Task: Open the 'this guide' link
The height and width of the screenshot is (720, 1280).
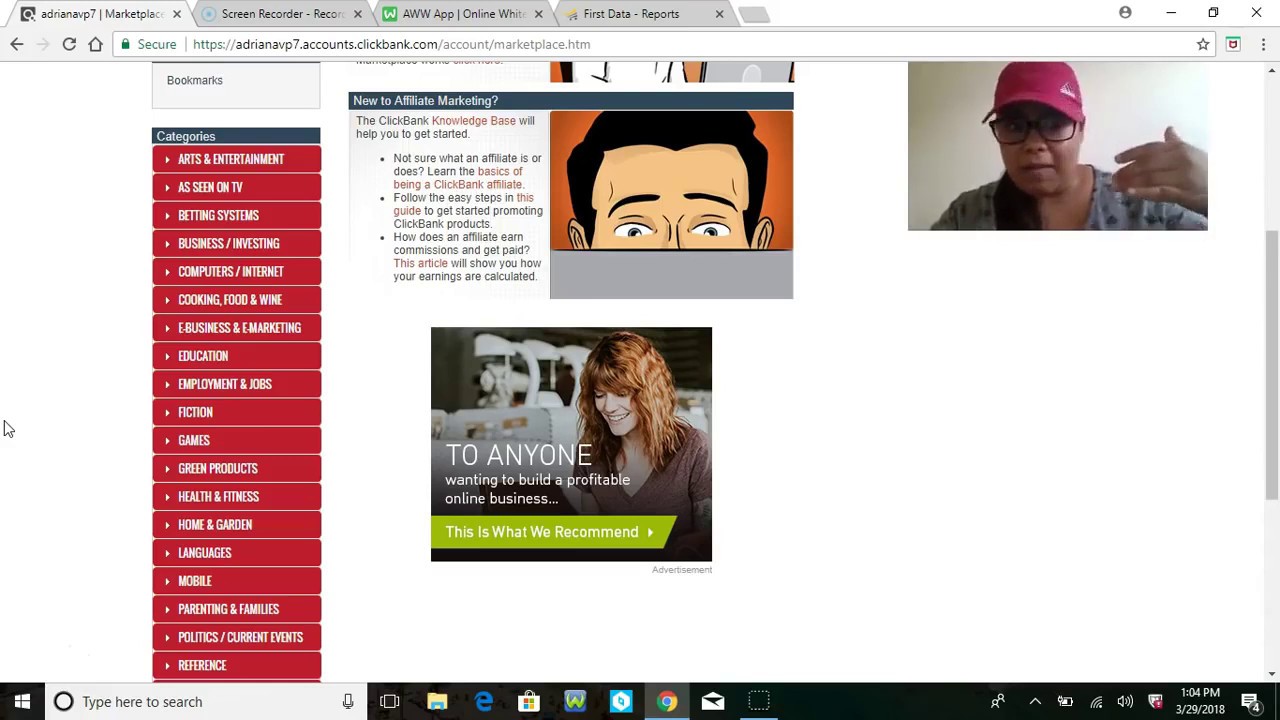Action: [463, 204]
